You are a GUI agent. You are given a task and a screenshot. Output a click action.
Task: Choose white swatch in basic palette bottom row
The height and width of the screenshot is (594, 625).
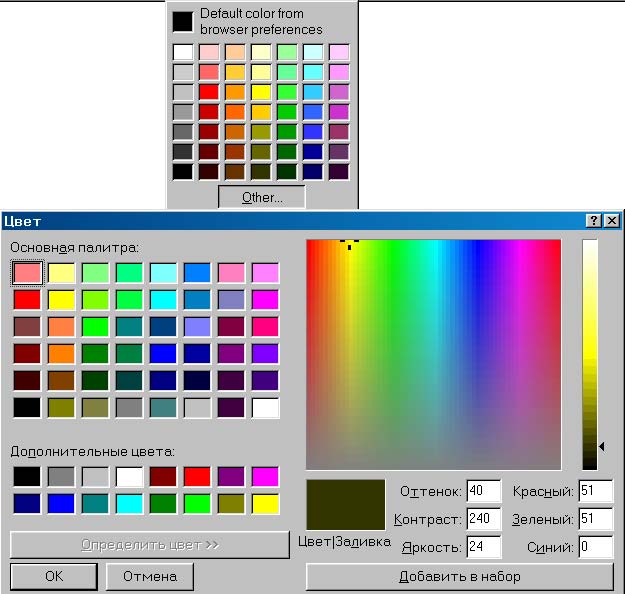[x=265, y=408]
